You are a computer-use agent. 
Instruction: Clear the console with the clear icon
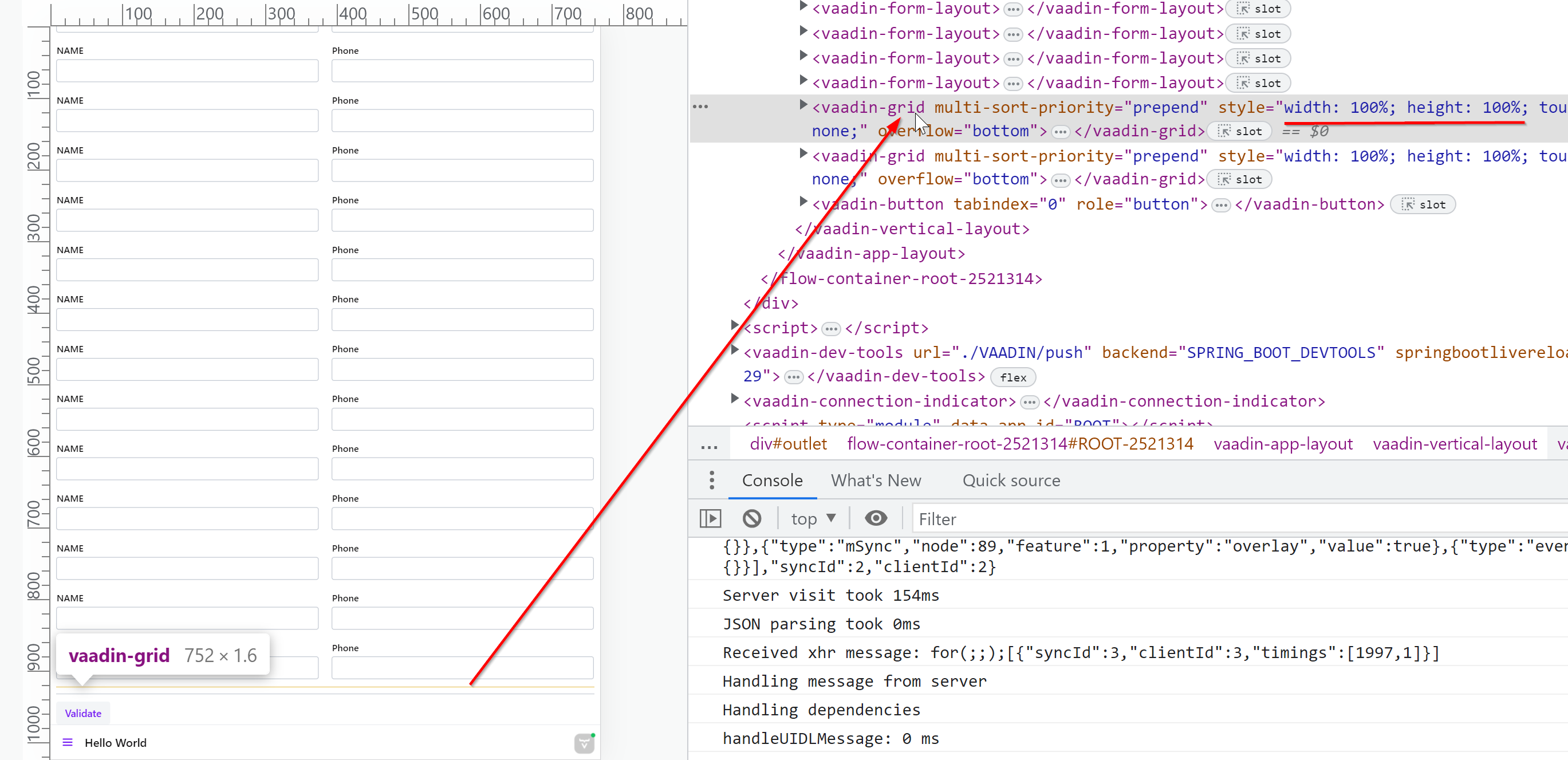point(752,518)
